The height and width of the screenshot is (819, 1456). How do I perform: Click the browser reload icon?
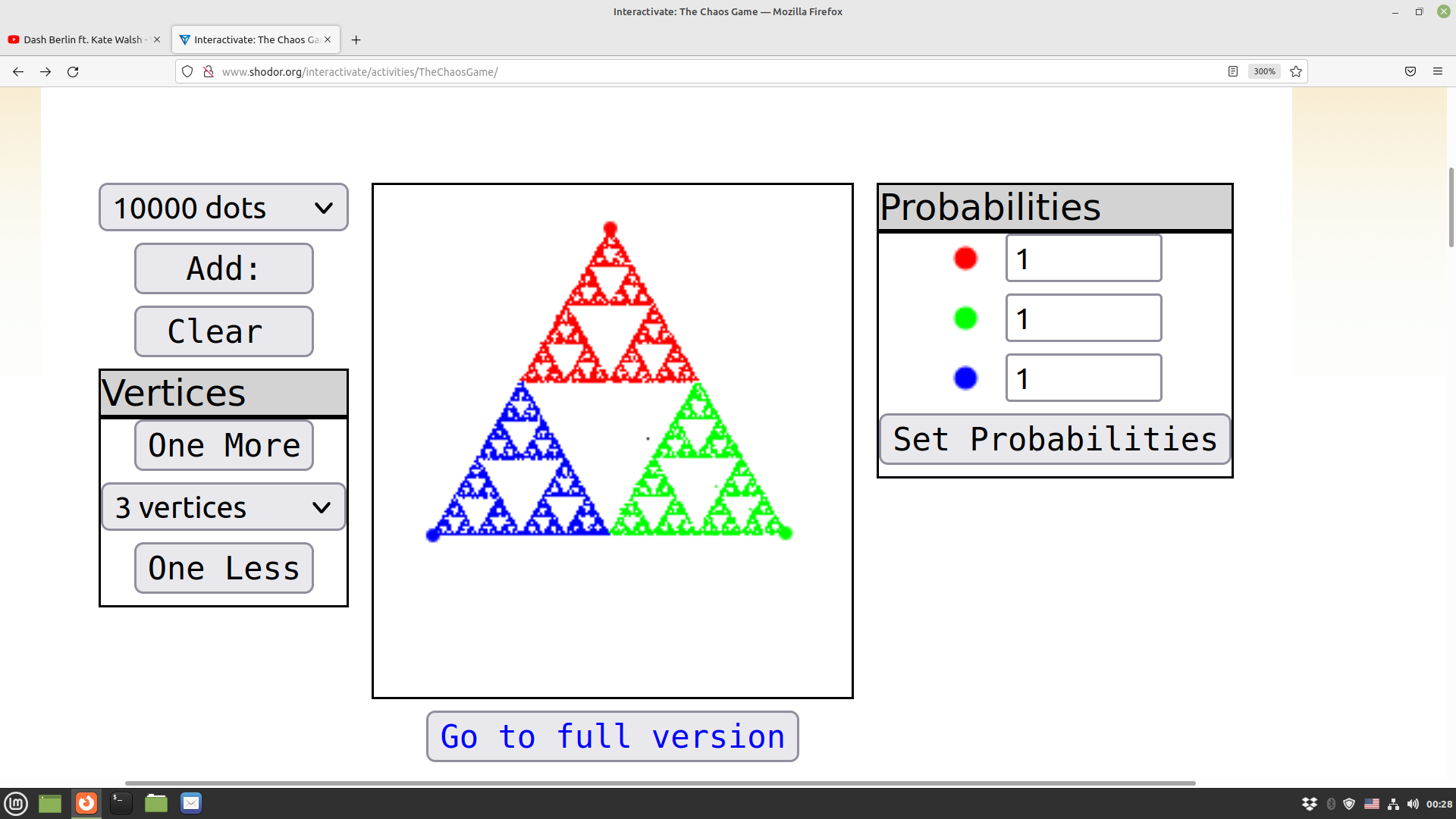(x=73, y=71)
